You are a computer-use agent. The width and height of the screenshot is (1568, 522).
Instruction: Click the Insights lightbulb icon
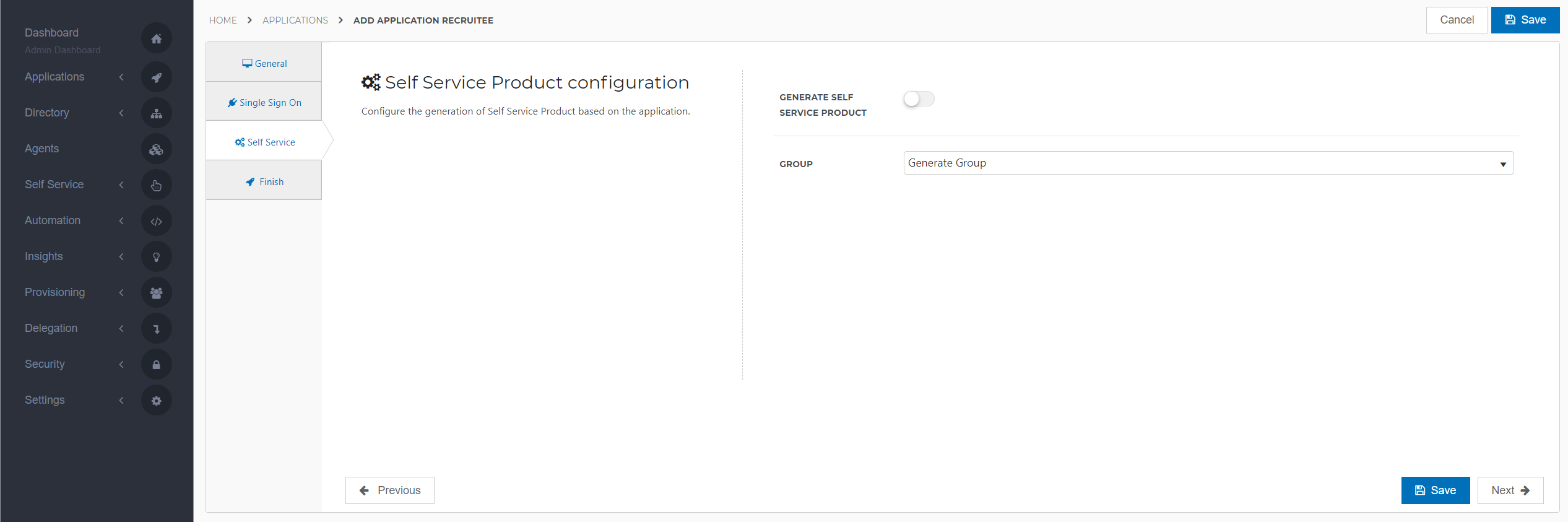tap(156, 257)
